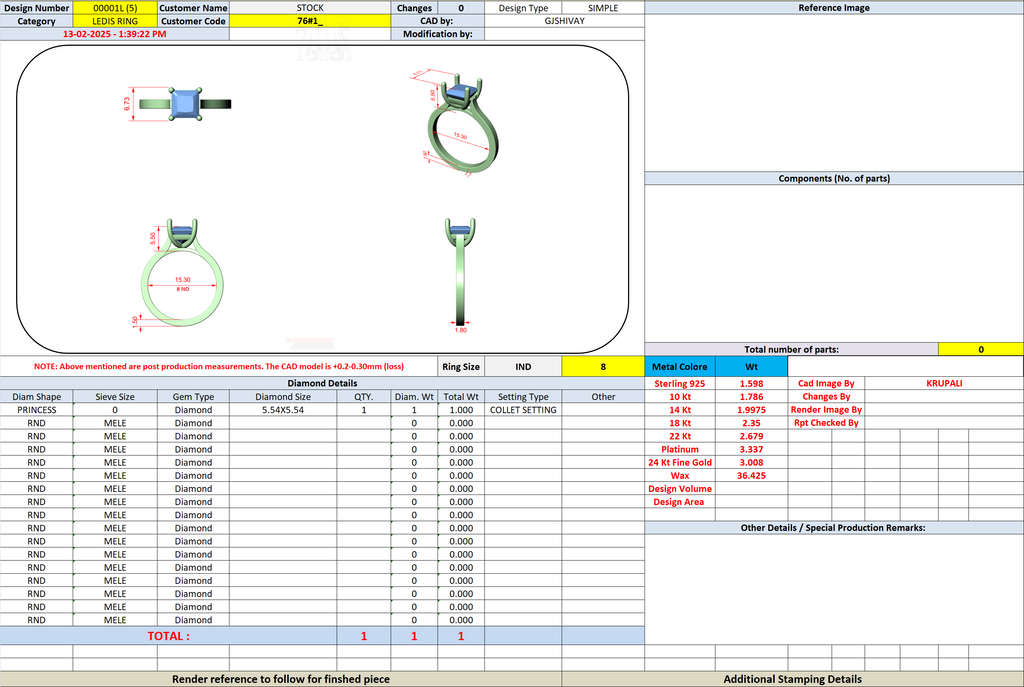Select the perspective ring render with prongs
The image size is (1024, 687).
[x=456, y=123]
